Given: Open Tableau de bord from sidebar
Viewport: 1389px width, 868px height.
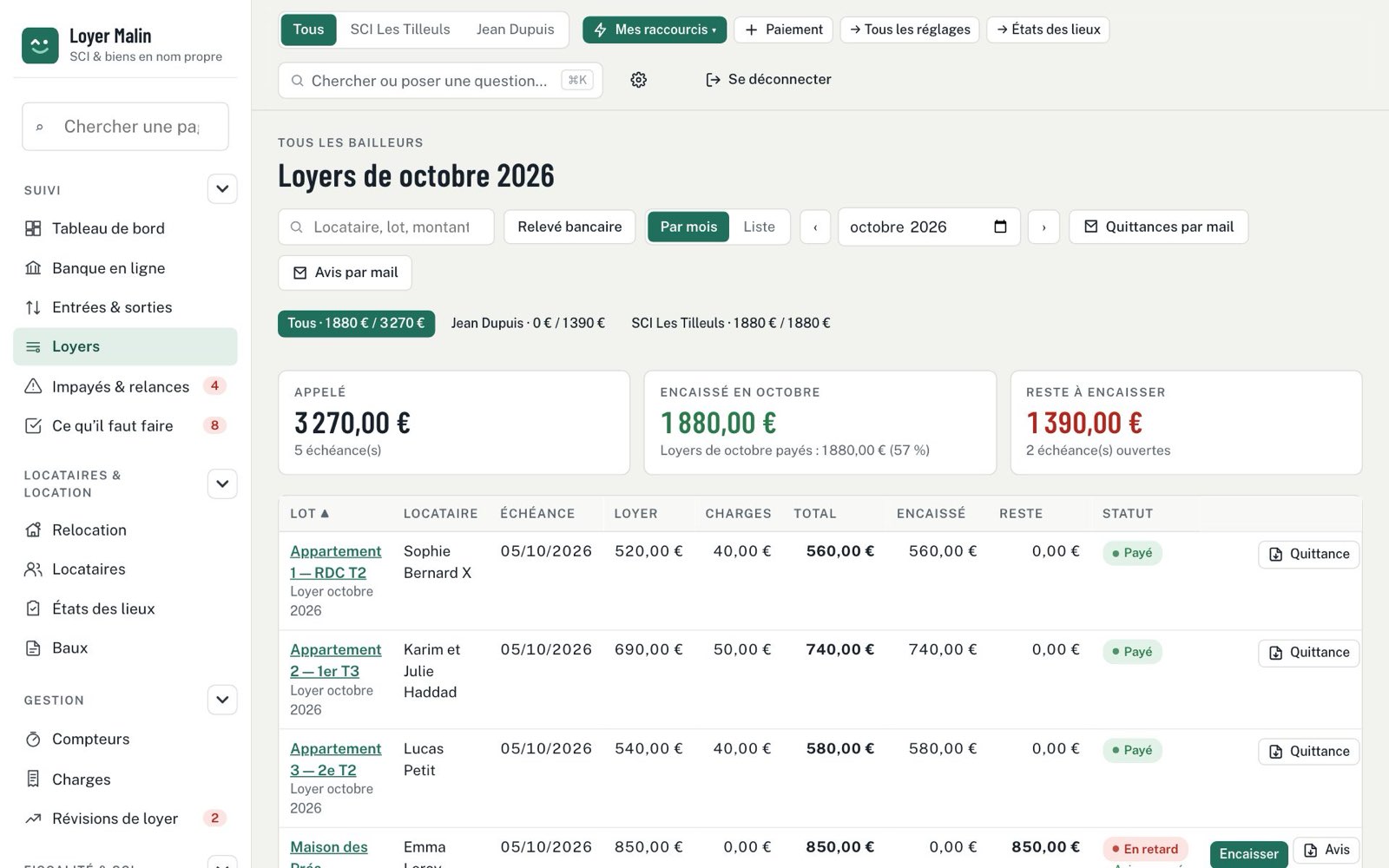Looking at the screenshot, I should click(125, 228).
